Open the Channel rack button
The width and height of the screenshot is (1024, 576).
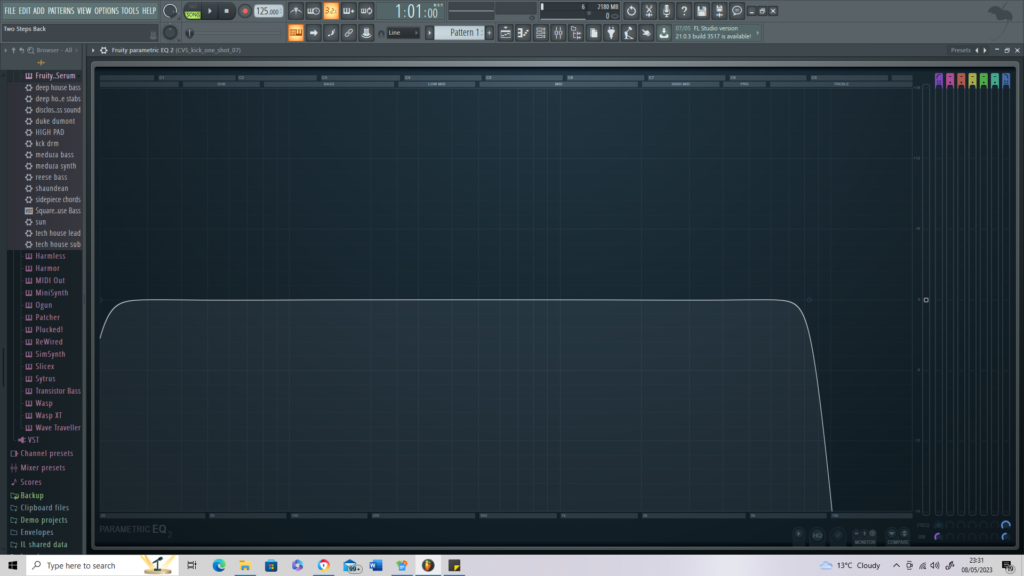tap(541, 33)
